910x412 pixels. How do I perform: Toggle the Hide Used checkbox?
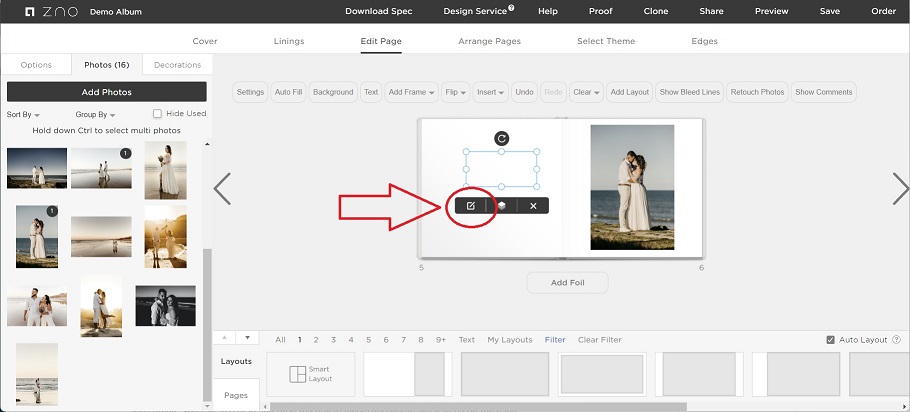157,114
